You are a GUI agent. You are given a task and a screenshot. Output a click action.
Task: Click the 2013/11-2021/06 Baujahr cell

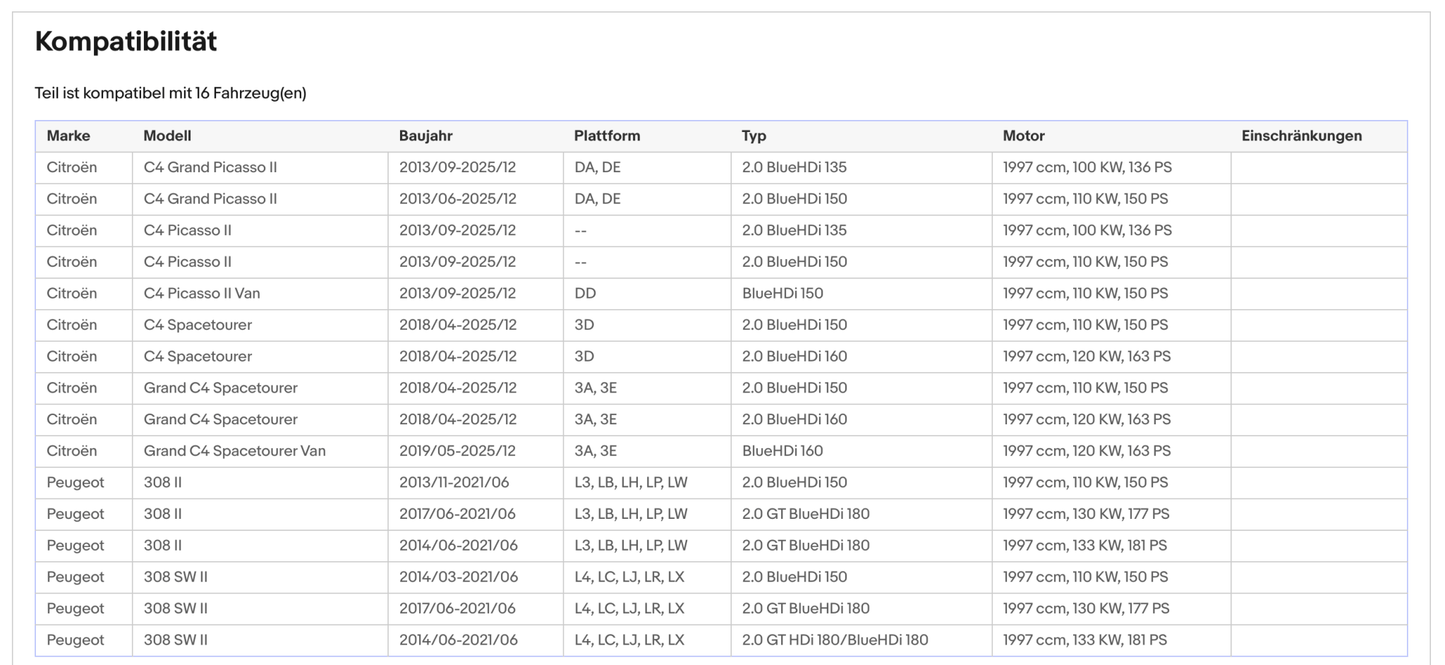coord(453,482)
